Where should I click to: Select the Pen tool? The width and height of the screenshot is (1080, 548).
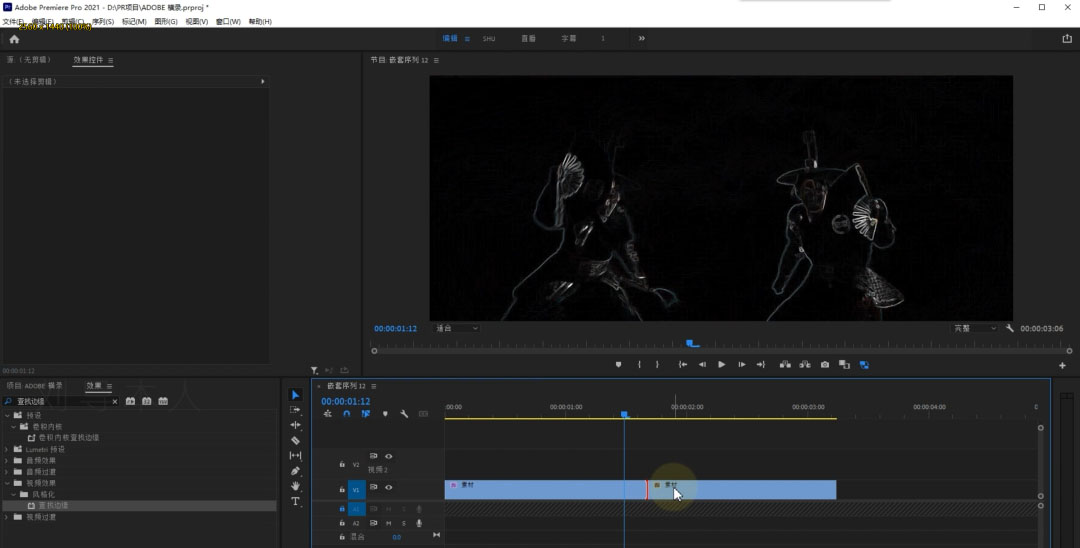pyautogui.click(x=295, y=471)
